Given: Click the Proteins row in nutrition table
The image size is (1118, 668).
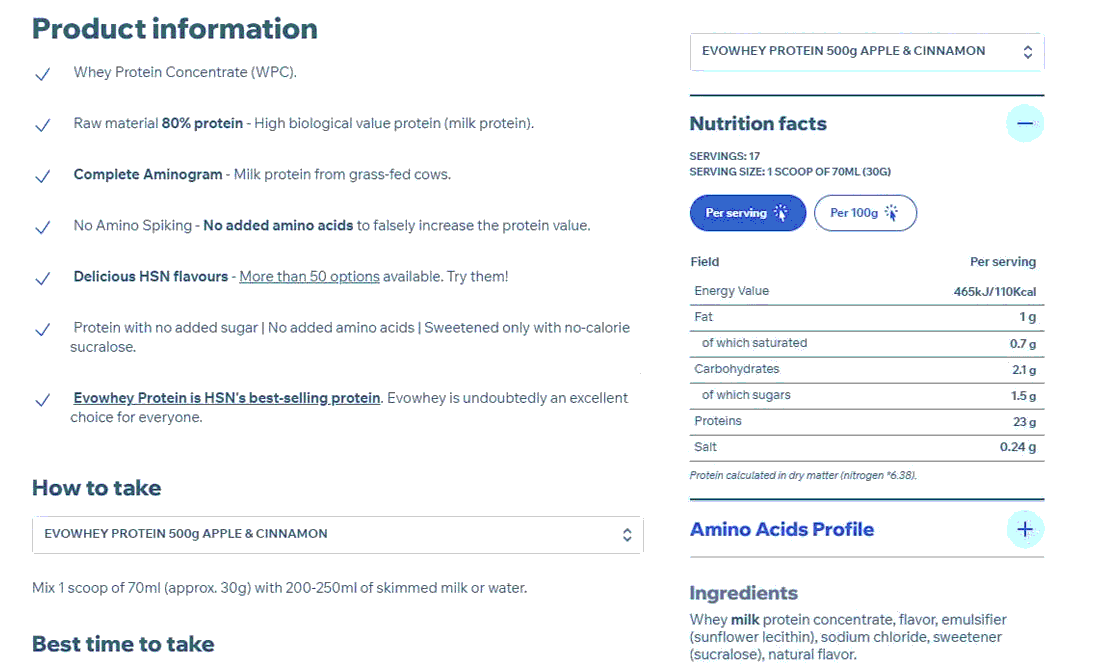Looking at the screenshot, I should pyautogui.click(x=865, y=421).
